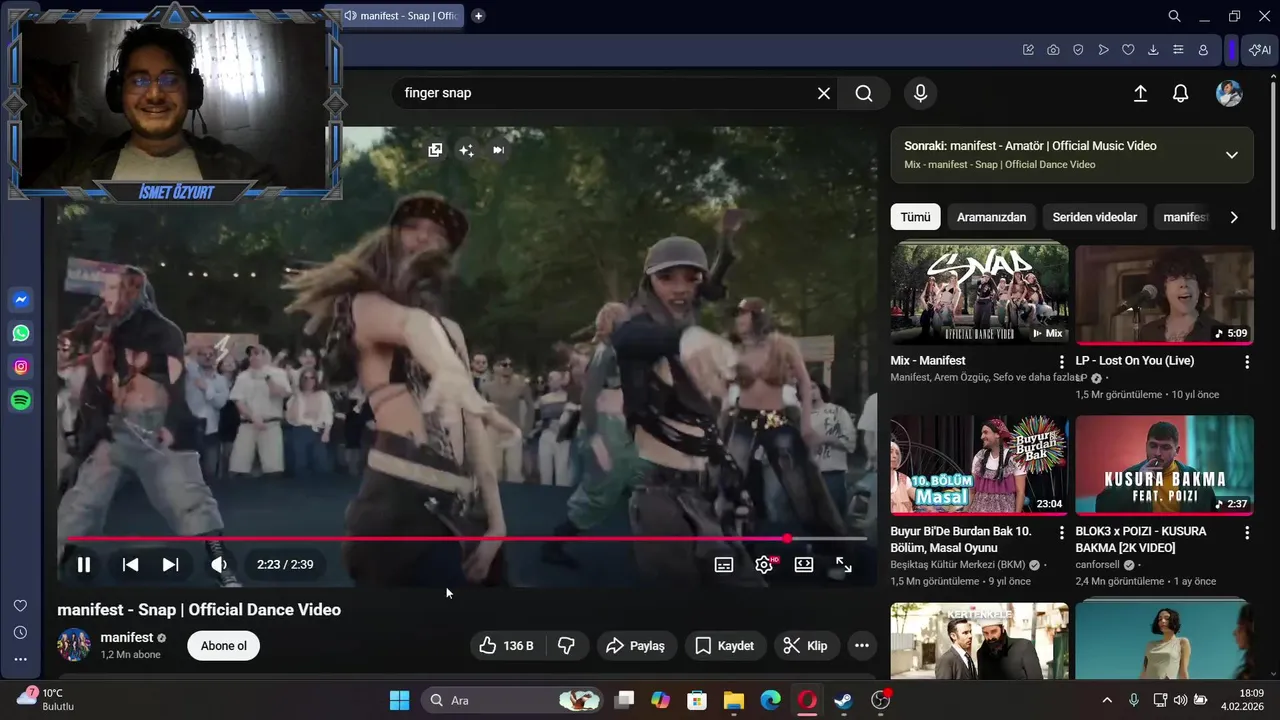1280x720 pixels.
Task: Click the edit-page pencil toolbar icon
Action: tap(1028, 50)
